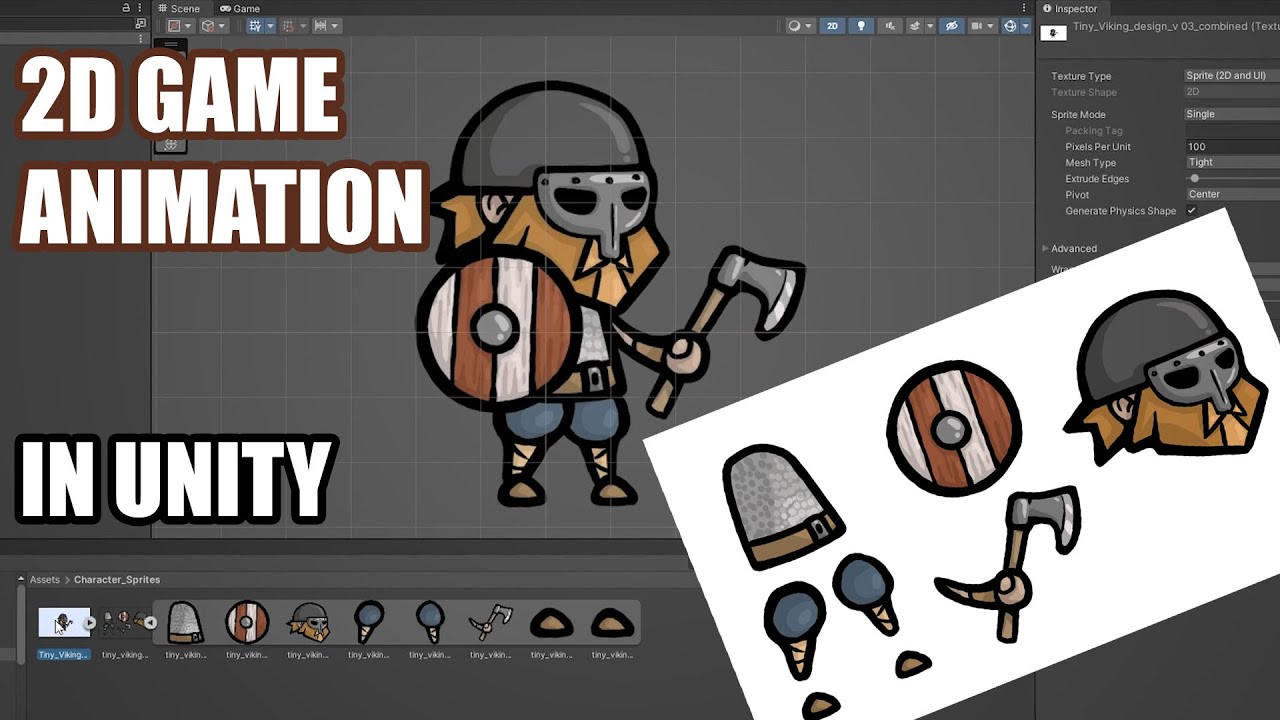
Task: Click the selected Tiny_Viking... file label
Action: pos(64,655)
